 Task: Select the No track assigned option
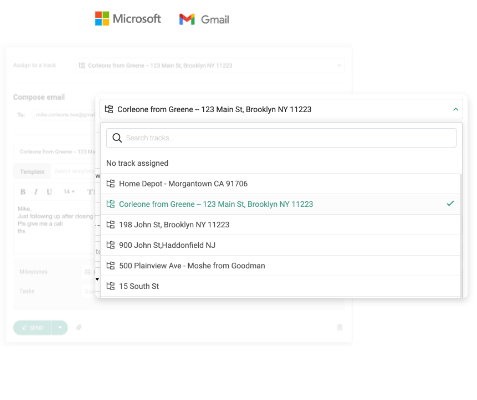click(x=137, y=163)
